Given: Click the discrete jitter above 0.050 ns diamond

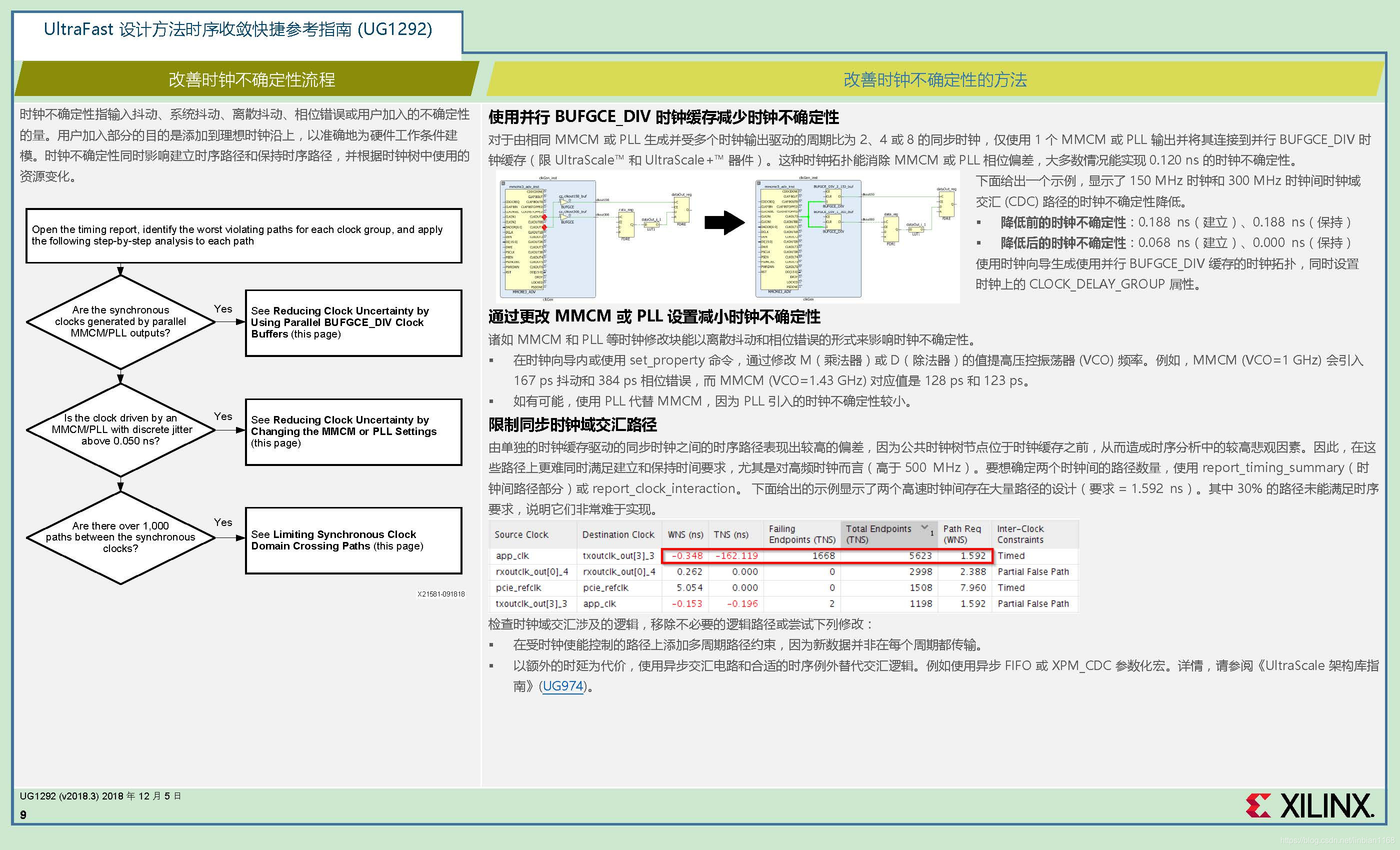Looking at the screenshot, I should (x=120, y=429).
